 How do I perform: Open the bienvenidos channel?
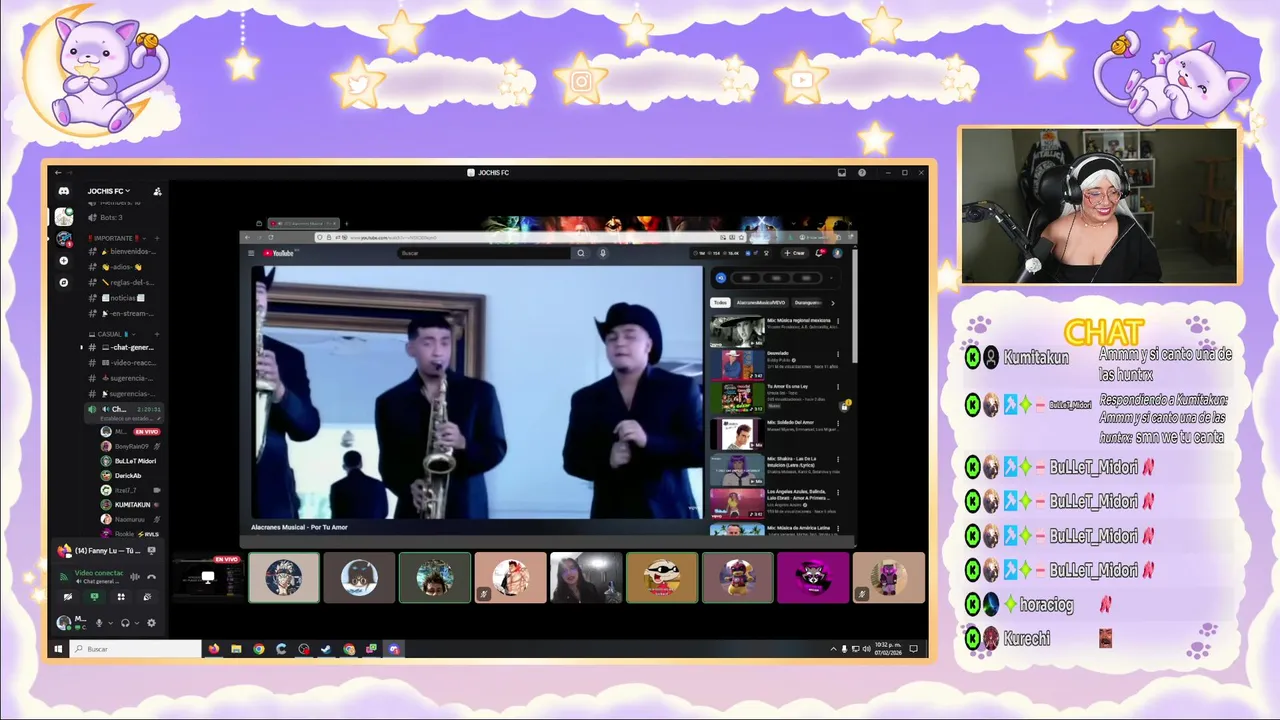[x=122, y=252]
